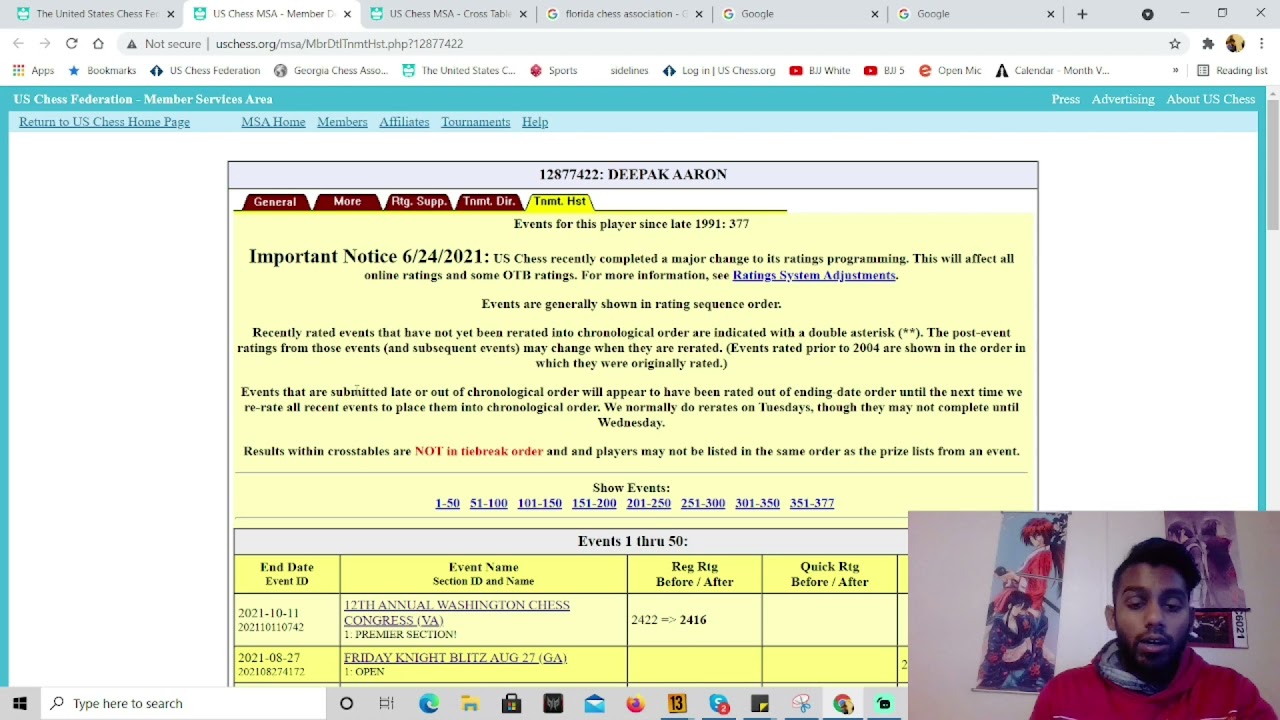Switch to Chrome on the taskbar

click(x=843, y=703)
